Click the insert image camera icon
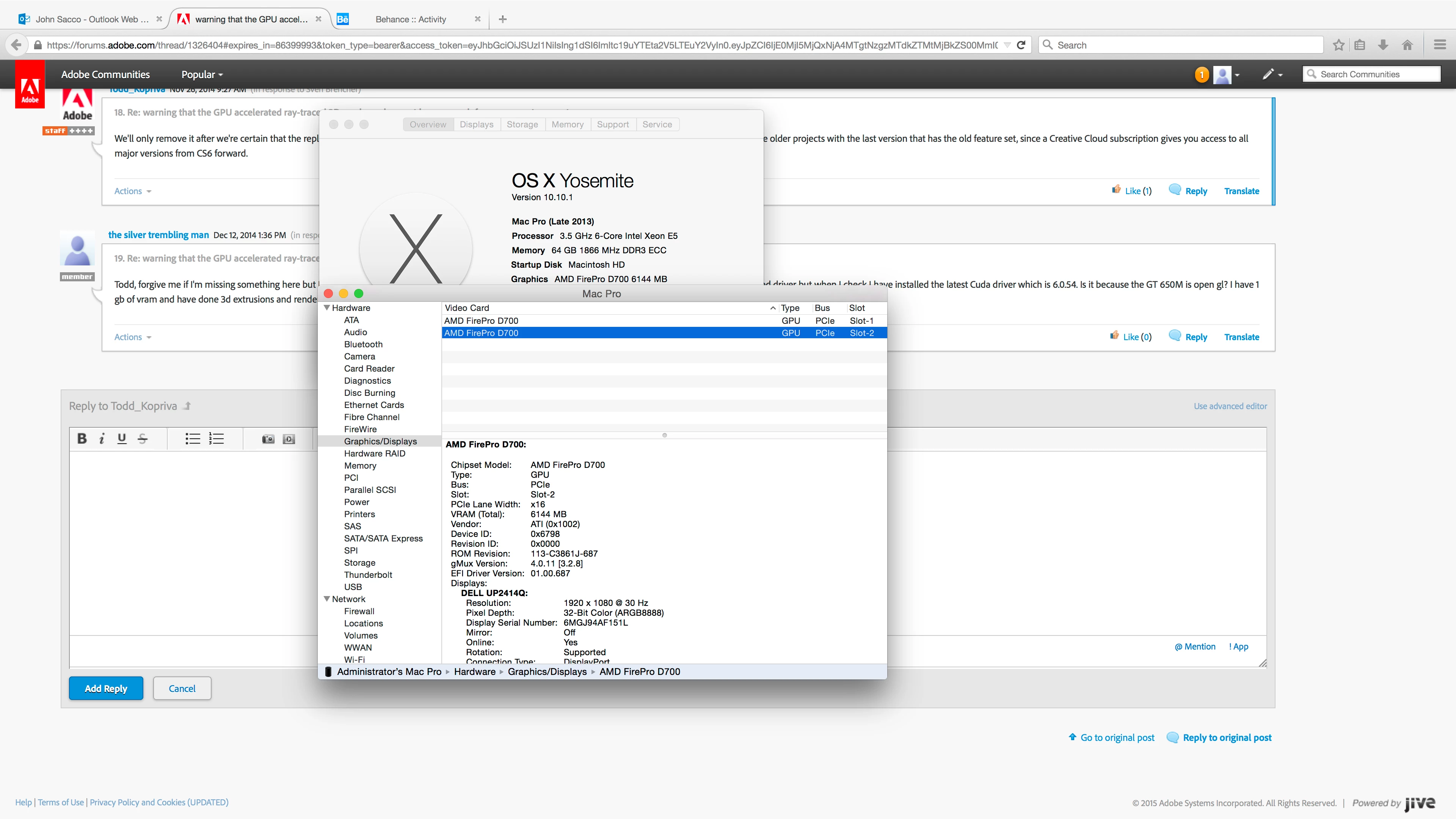Viewport: 1456px width, 819px height. point(268,439)
